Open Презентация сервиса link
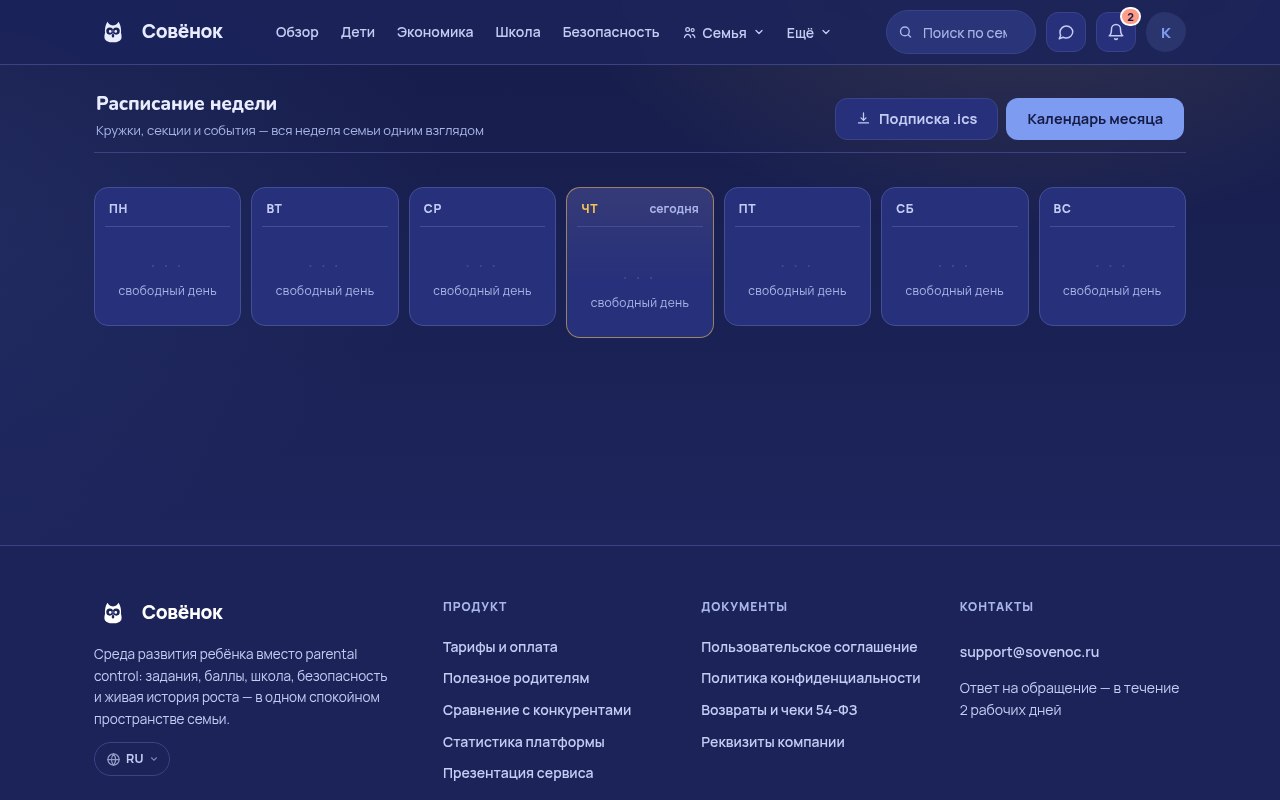This screenshot has width=1280, height=800. click(518, 773)
